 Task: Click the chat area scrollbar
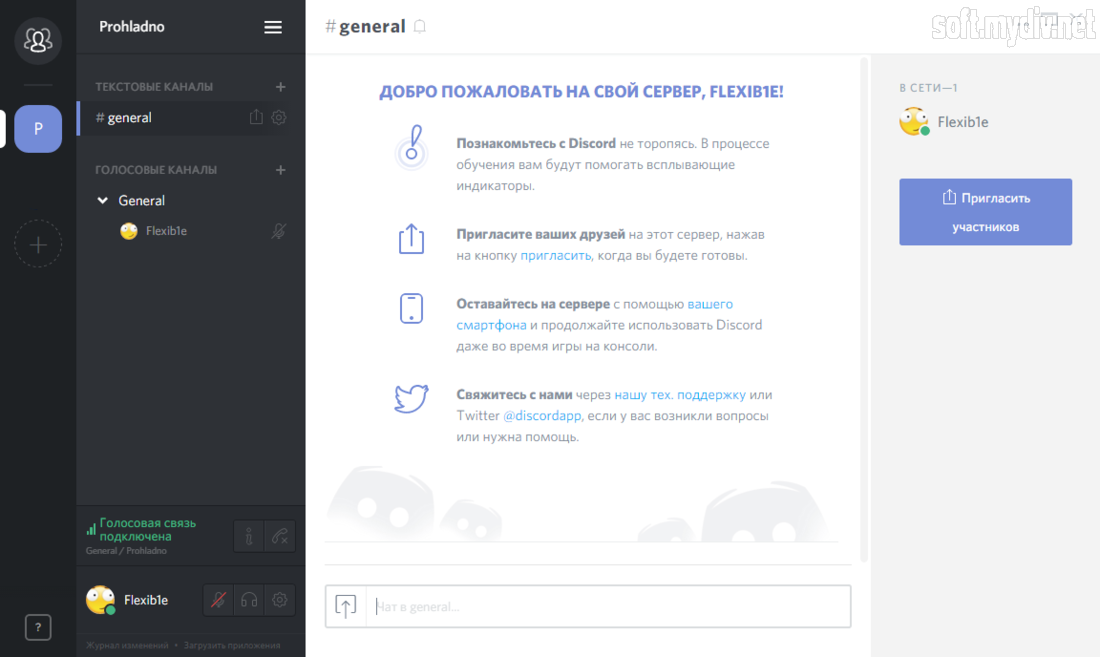pyautogui.click(x=864, y=309)
